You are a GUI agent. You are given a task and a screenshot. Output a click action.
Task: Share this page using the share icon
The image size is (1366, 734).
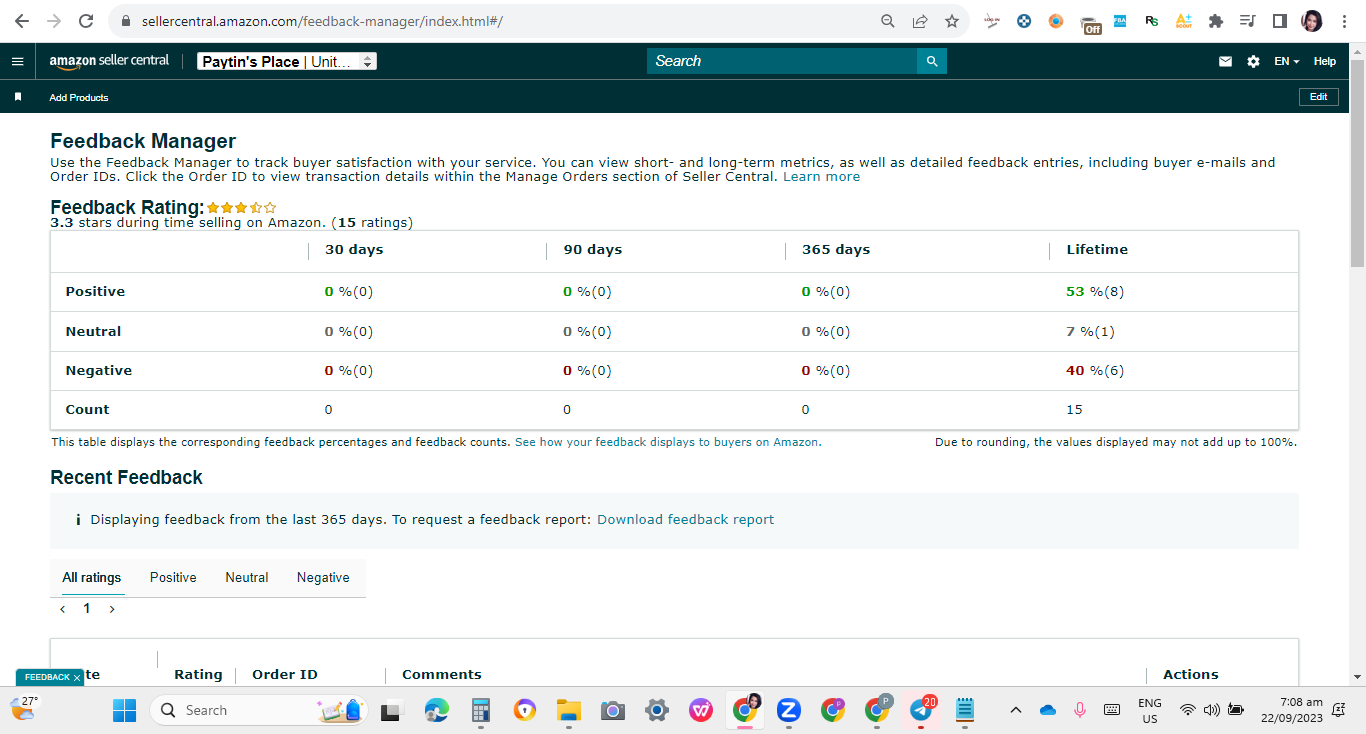pyautogui.click(x=919, y=21)
